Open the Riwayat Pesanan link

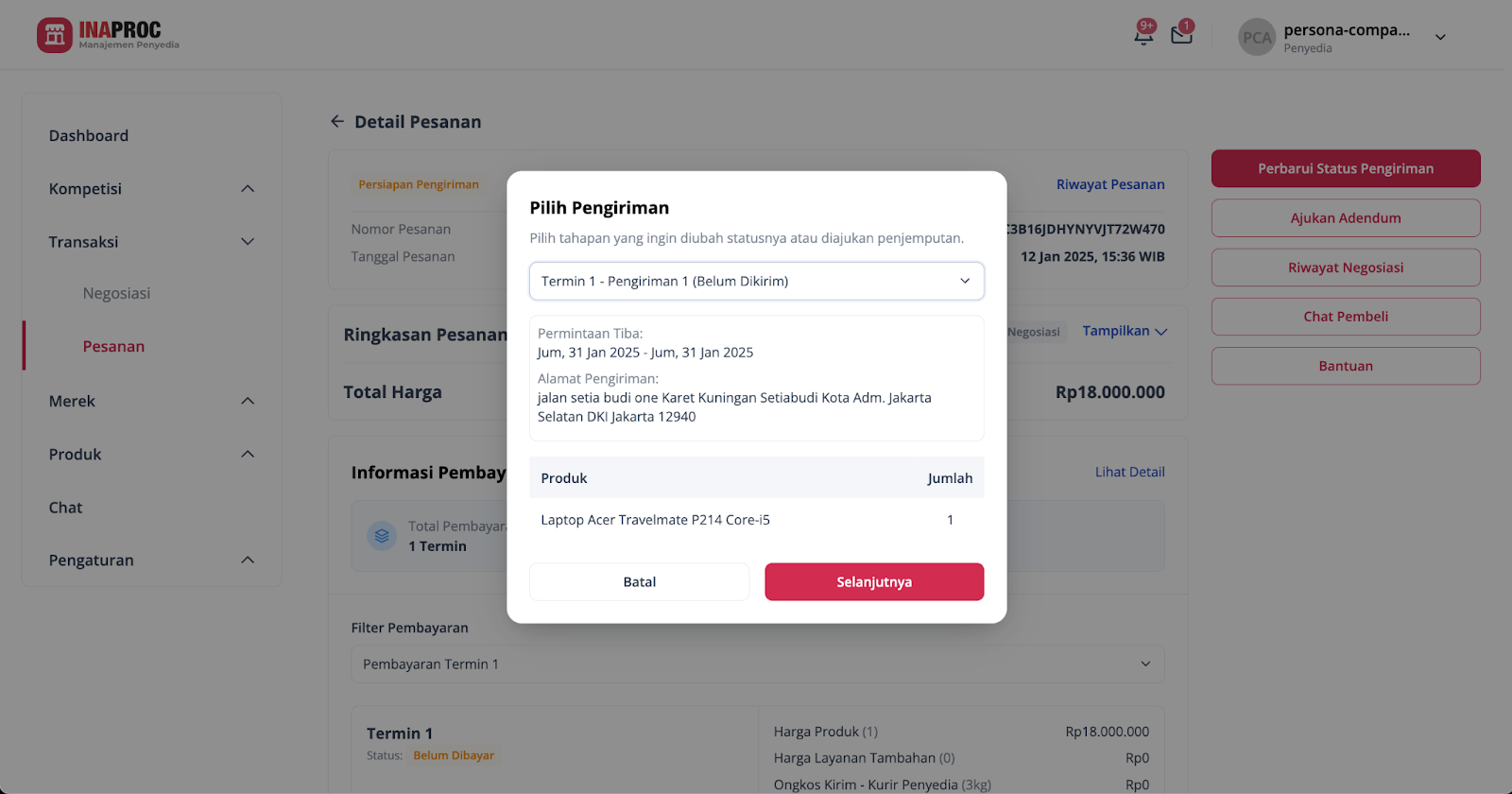[x=1110, y=184]
